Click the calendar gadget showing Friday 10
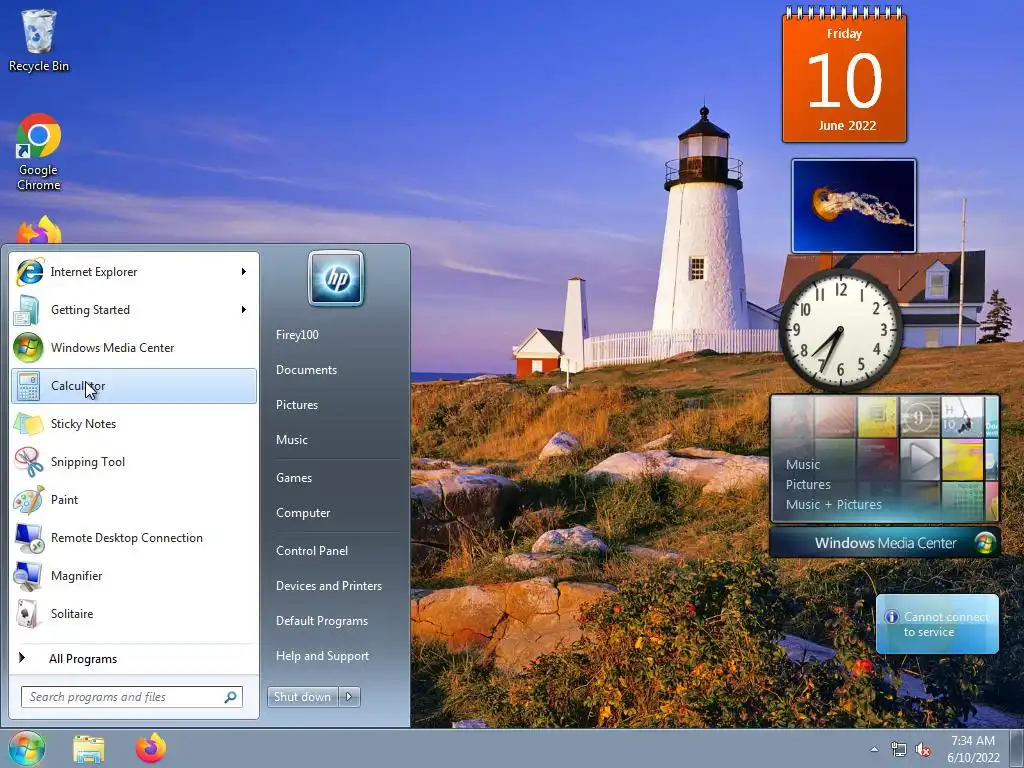Image resolution: width=1024 pixels, height=768 pixels. pos(844,75)
